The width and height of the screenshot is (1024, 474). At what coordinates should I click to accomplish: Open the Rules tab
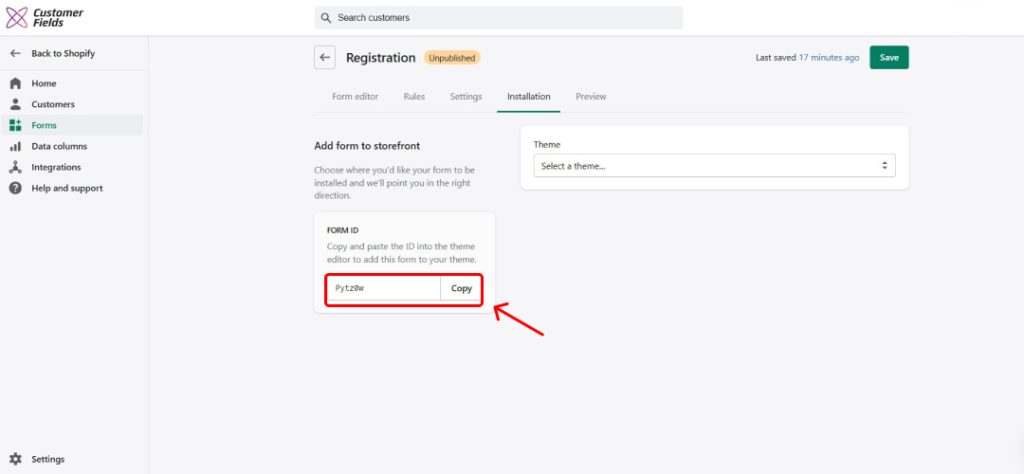click(414, 97)
